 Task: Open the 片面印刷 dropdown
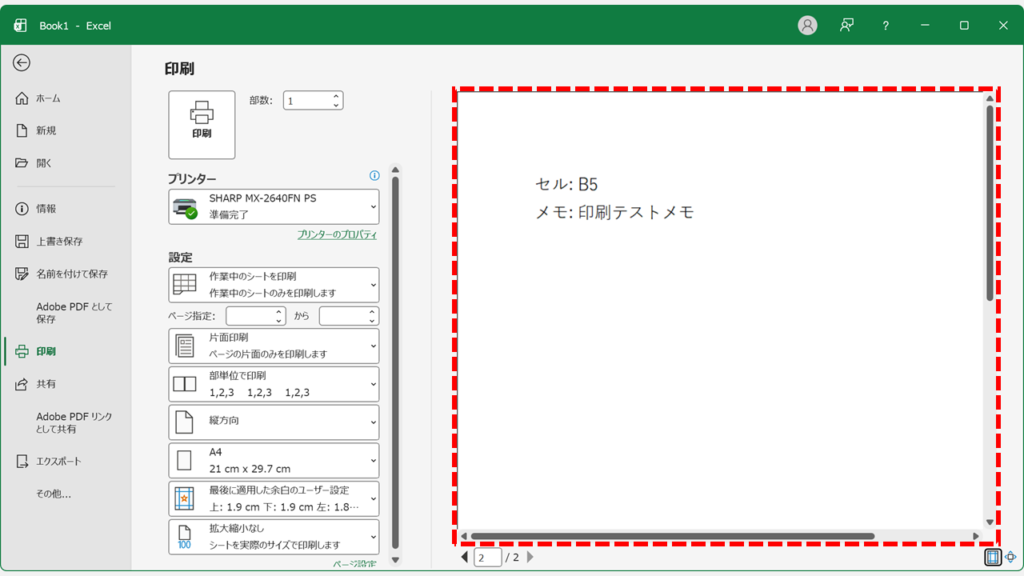(x=274, y=346)
